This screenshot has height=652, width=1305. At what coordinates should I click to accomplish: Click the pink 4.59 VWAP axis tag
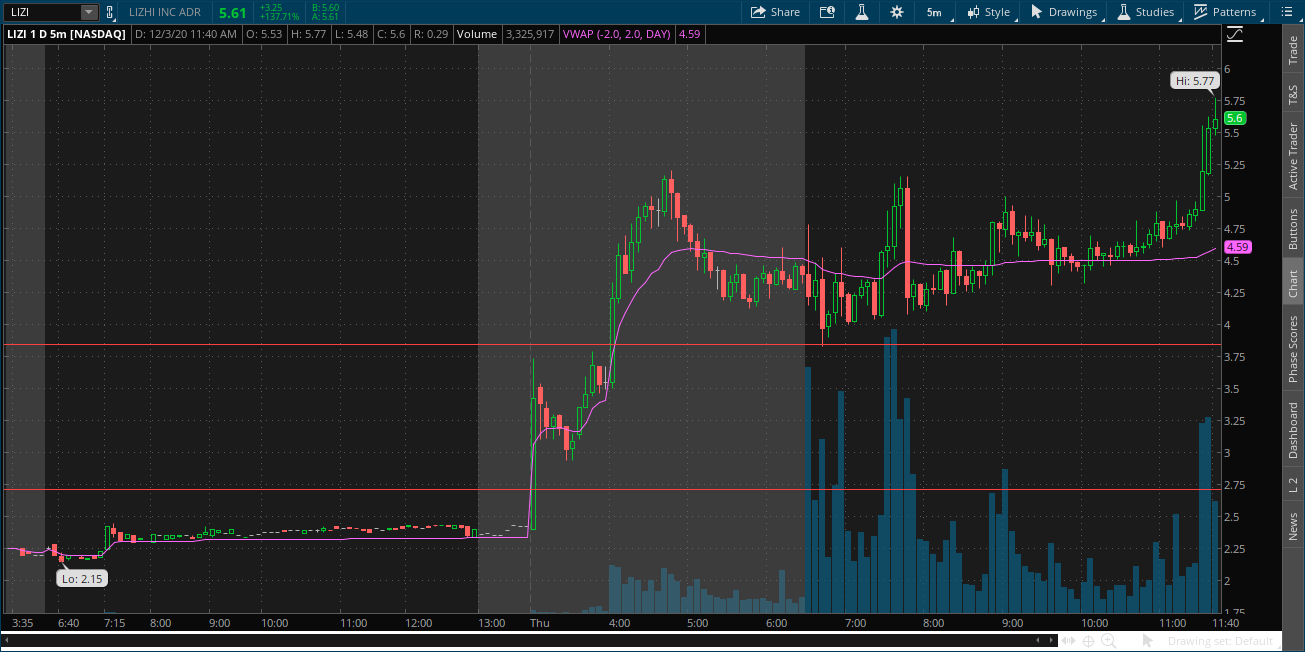tap(1237, 246)
